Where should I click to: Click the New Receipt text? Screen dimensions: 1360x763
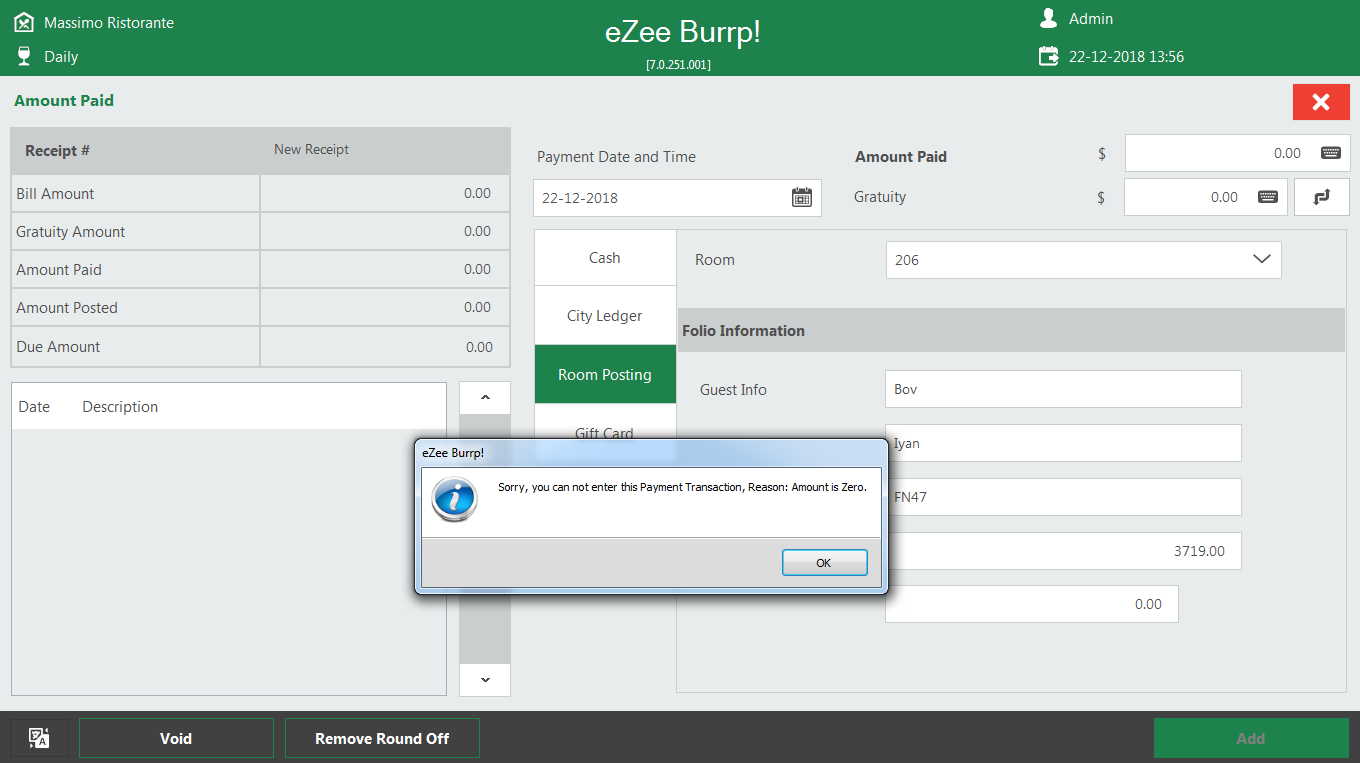point(312,149)
